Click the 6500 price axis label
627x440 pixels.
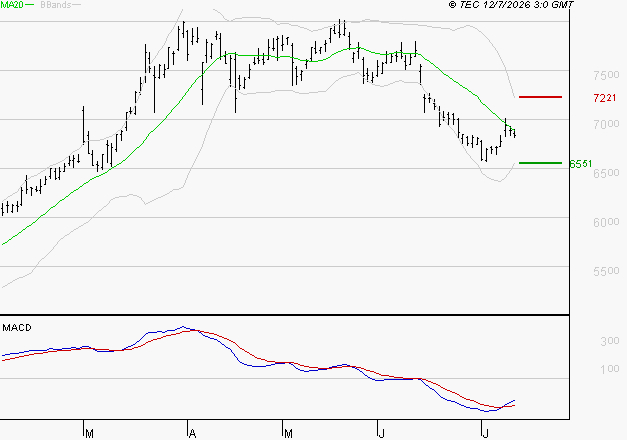(x=606, y=173)
